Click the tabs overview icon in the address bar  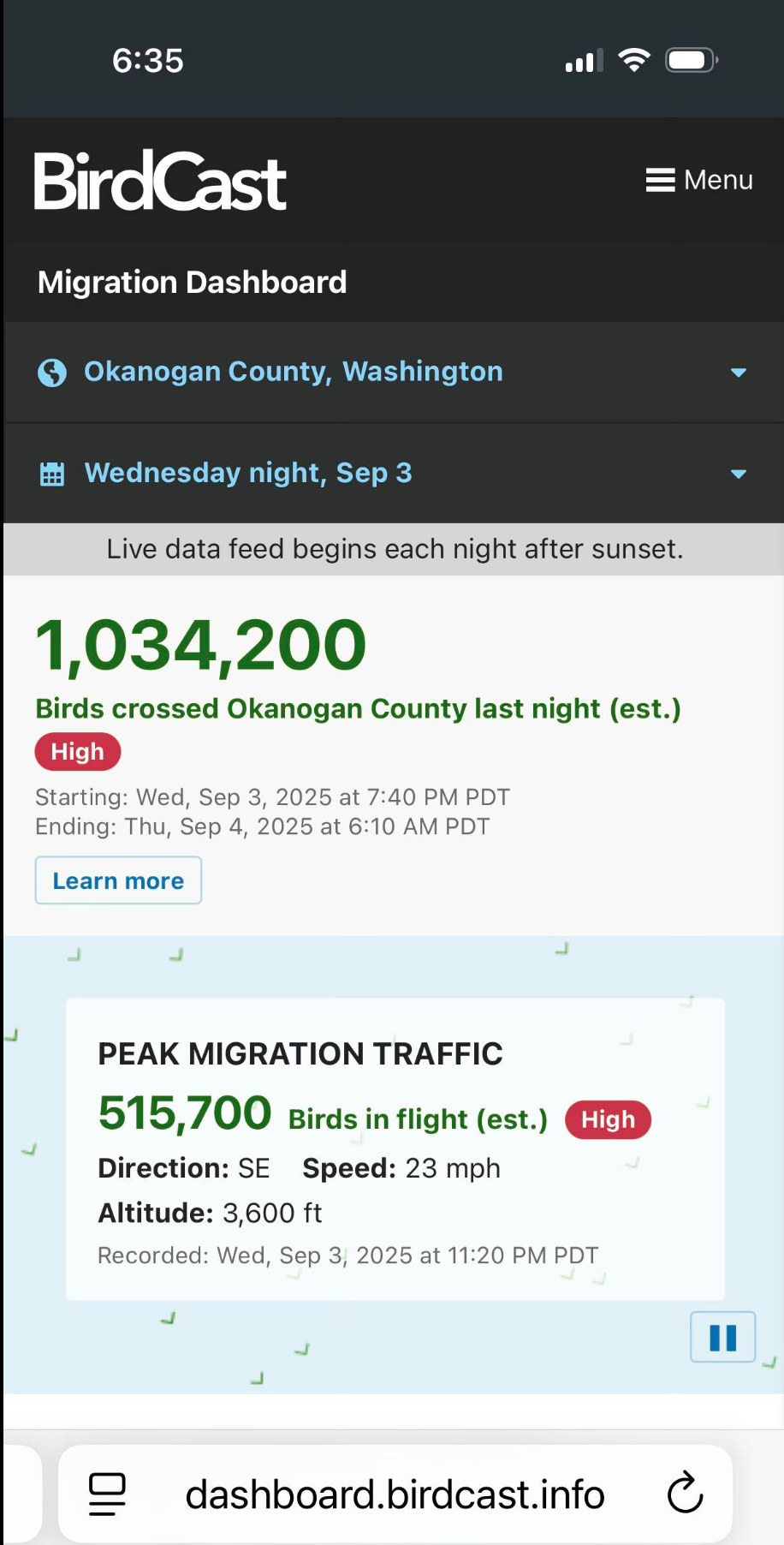coord(106,1494)
